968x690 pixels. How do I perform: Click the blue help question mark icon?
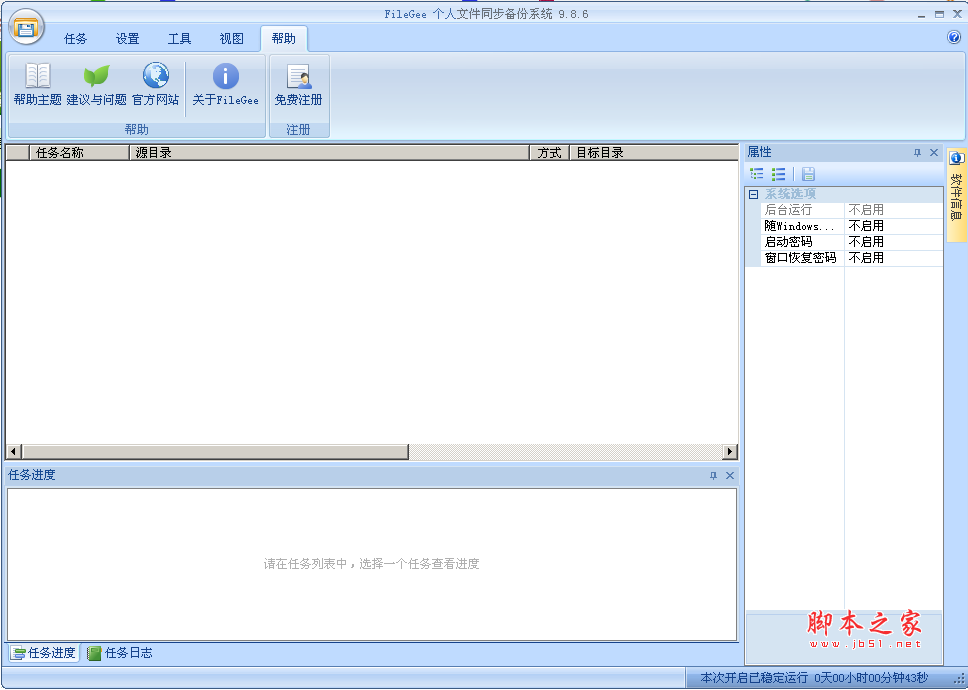[954, 37]
